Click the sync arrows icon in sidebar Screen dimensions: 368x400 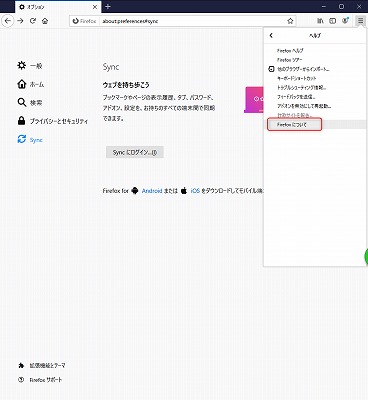(22, 139)
